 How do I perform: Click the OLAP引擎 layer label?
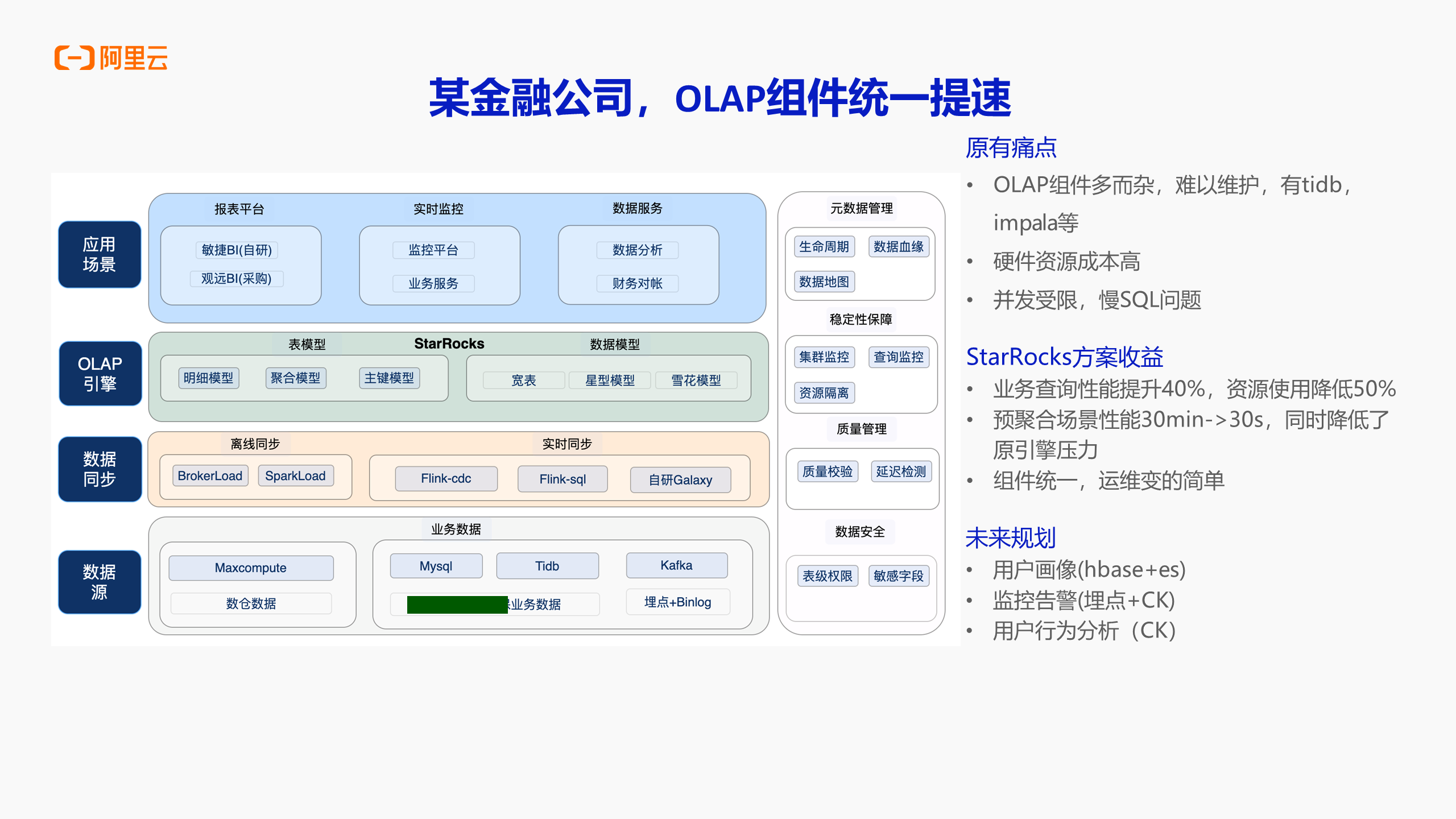[100, 374]
